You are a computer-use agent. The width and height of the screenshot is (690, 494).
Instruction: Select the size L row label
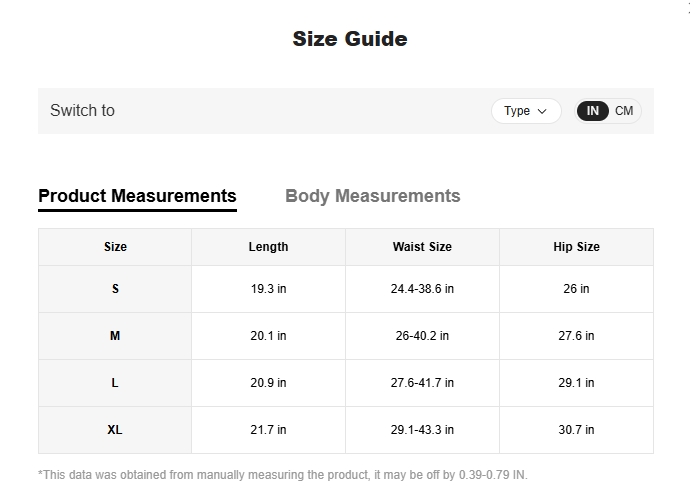click(115, 383)
